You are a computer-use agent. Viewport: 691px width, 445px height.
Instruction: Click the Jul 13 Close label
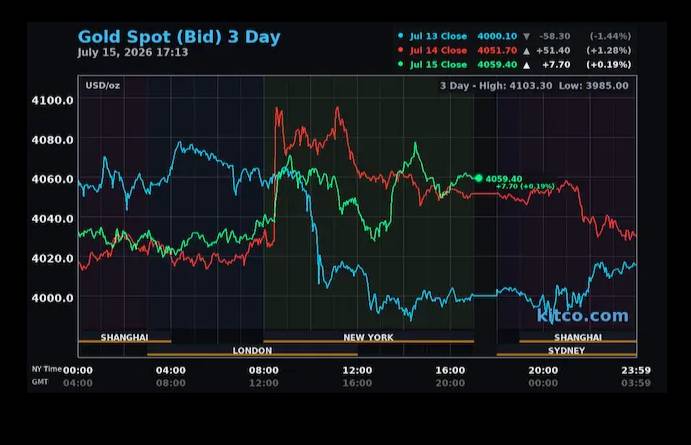(x=438, y=36)
